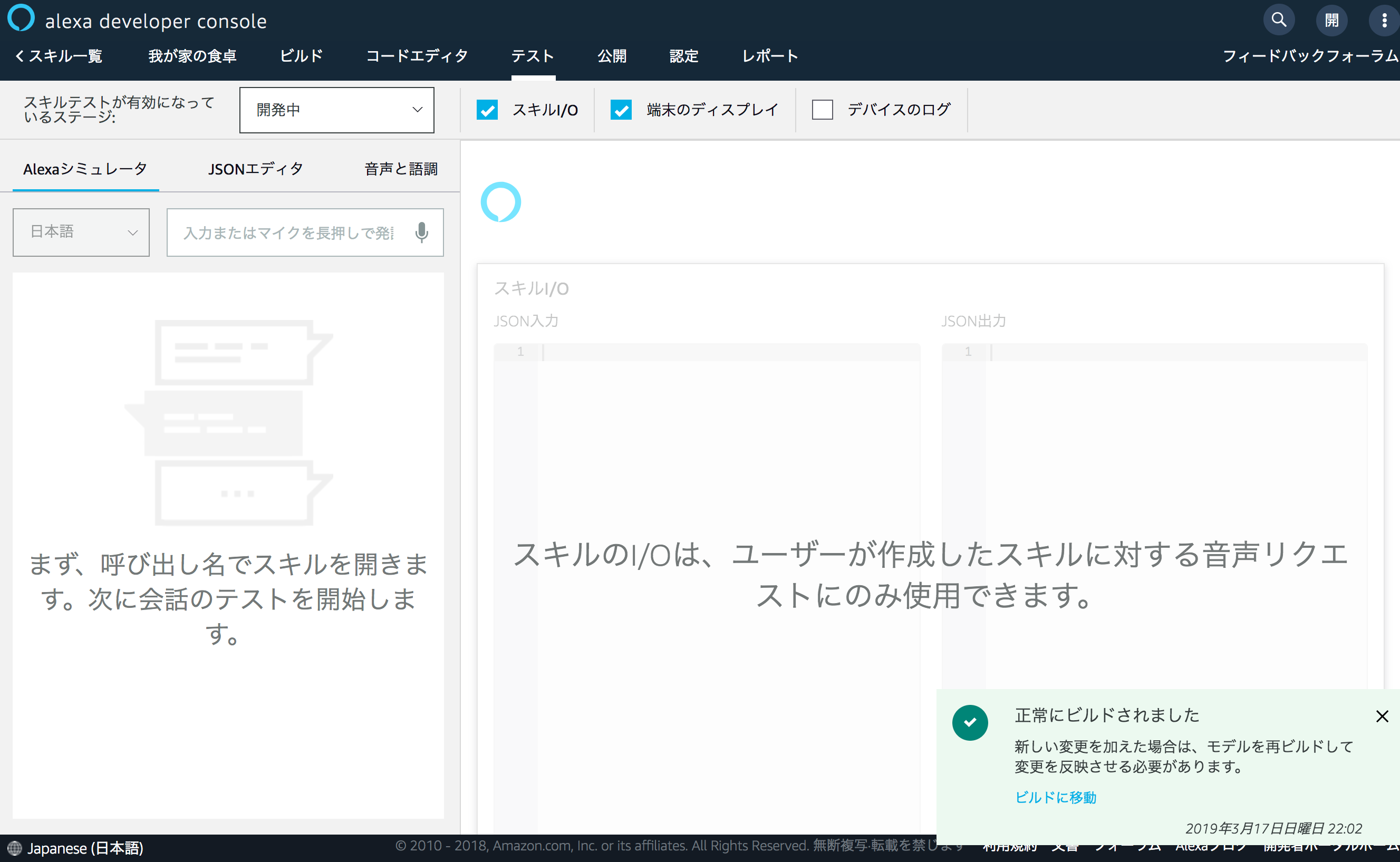This screenshot has height=862, width=1400.
Task: Switch to the JSONエディタ tab
Action: click(x=255, y=169)
